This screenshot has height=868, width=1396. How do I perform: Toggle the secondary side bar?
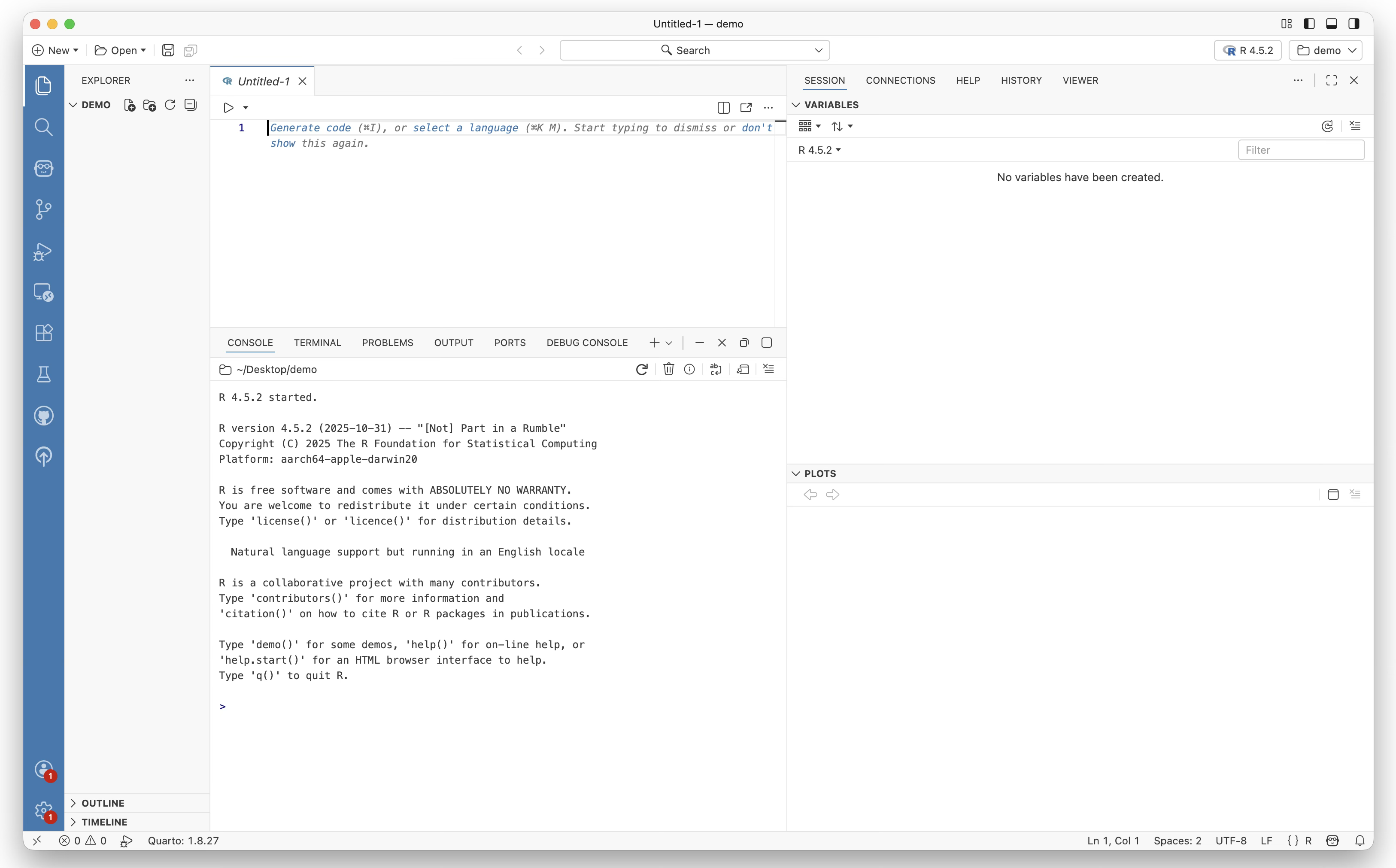[x=1354, y=24]
